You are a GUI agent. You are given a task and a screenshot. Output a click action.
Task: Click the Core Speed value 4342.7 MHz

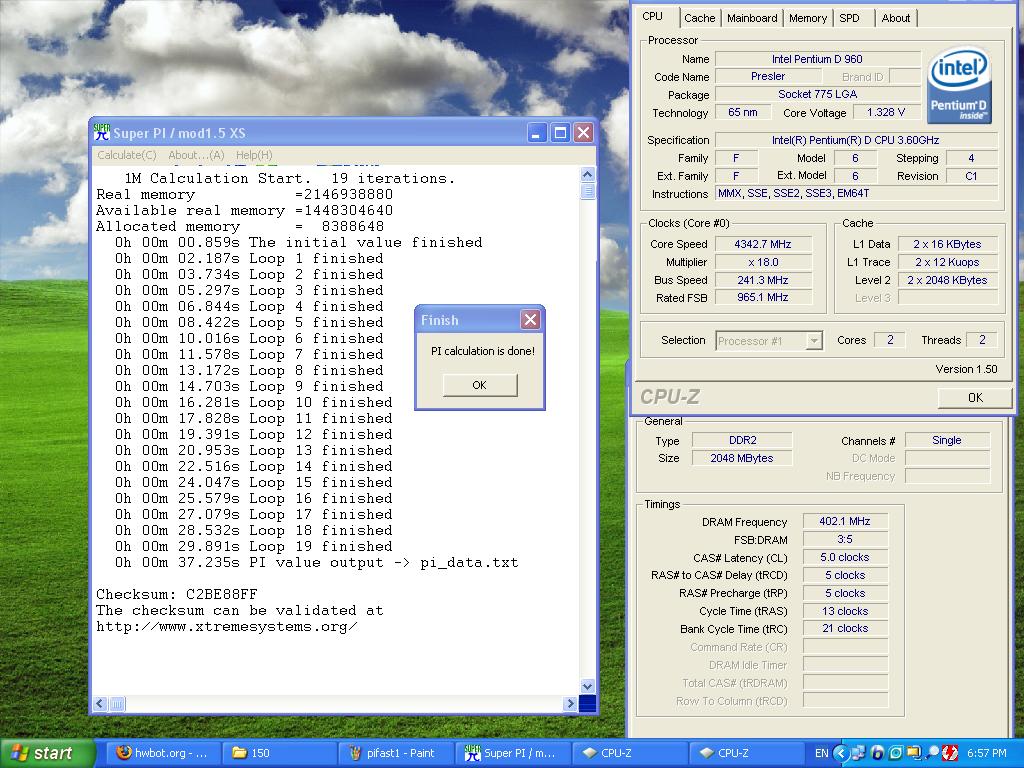click(763, 244)
